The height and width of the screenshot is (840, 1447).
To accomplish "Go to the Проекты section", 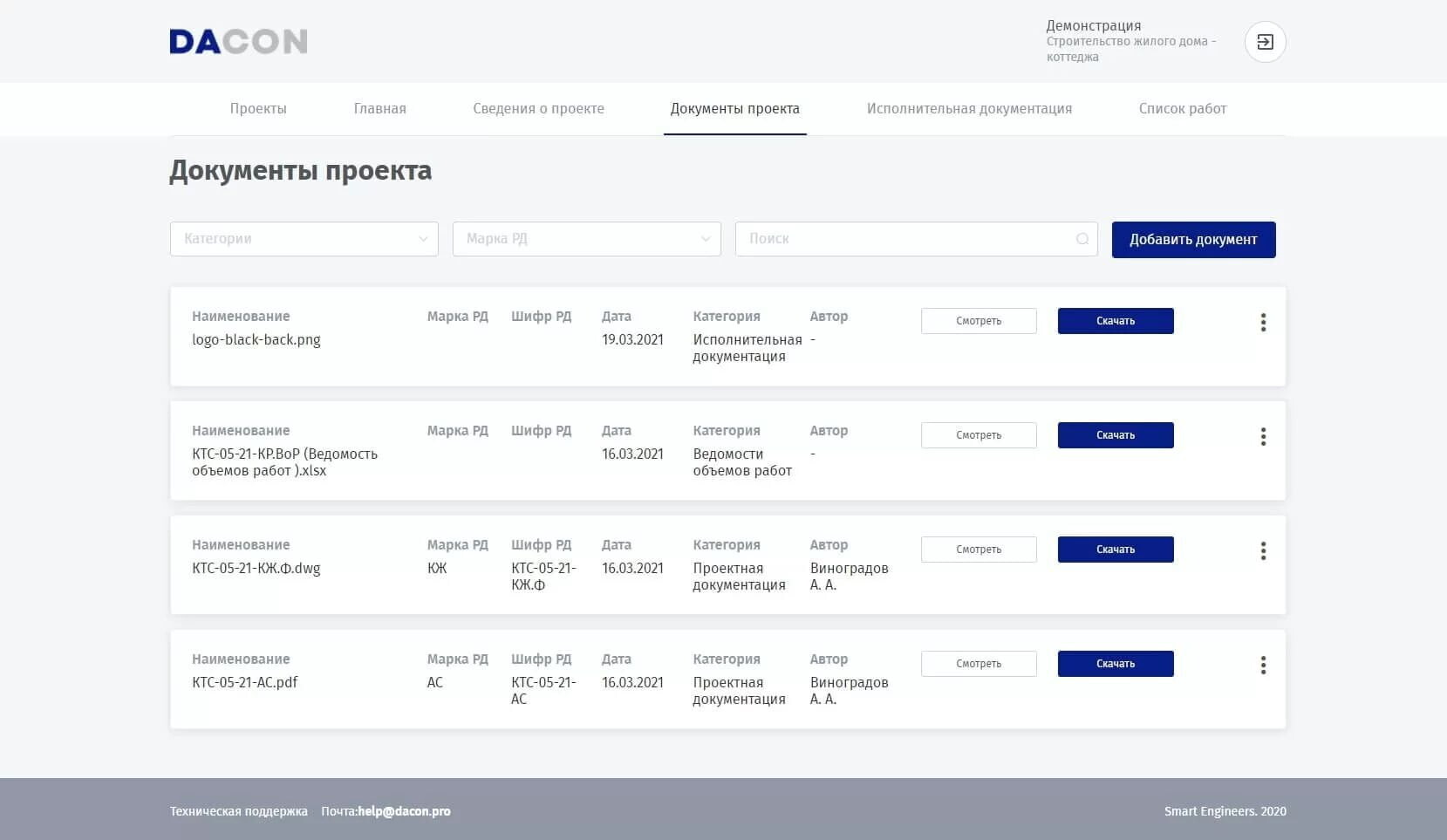I will pos(258,108).
